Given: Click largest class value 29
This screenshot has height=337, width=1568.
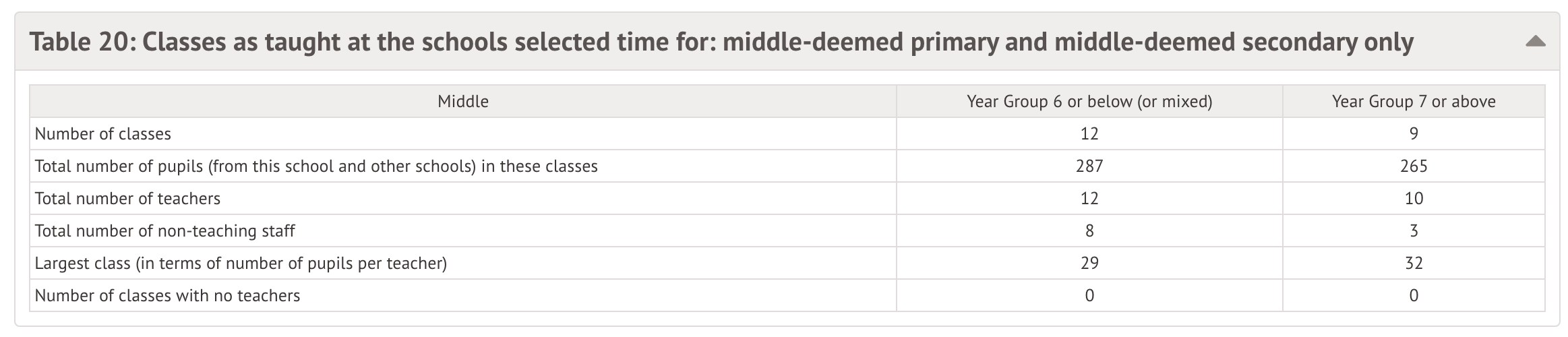Looking at the screenshot, I should [x=1089, y=264].
